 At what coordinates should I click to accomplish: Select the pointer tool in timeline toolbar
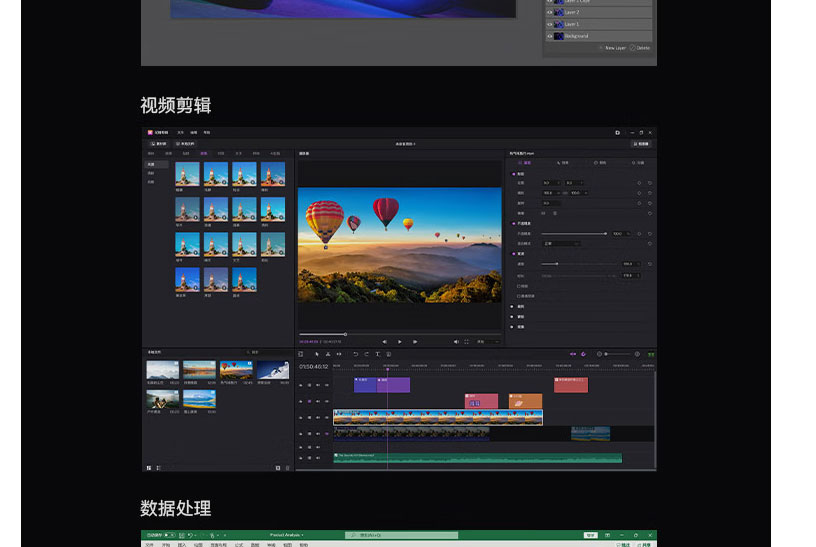[x=316, y=354]
